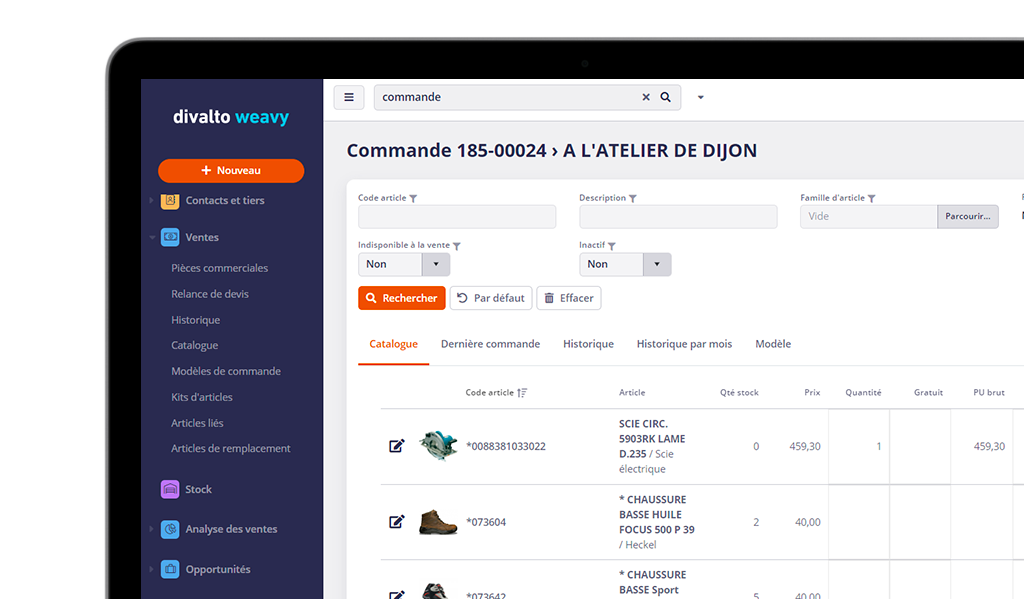
Task: Open the dropdown arrow beside search bar
Action: point(701,97)
